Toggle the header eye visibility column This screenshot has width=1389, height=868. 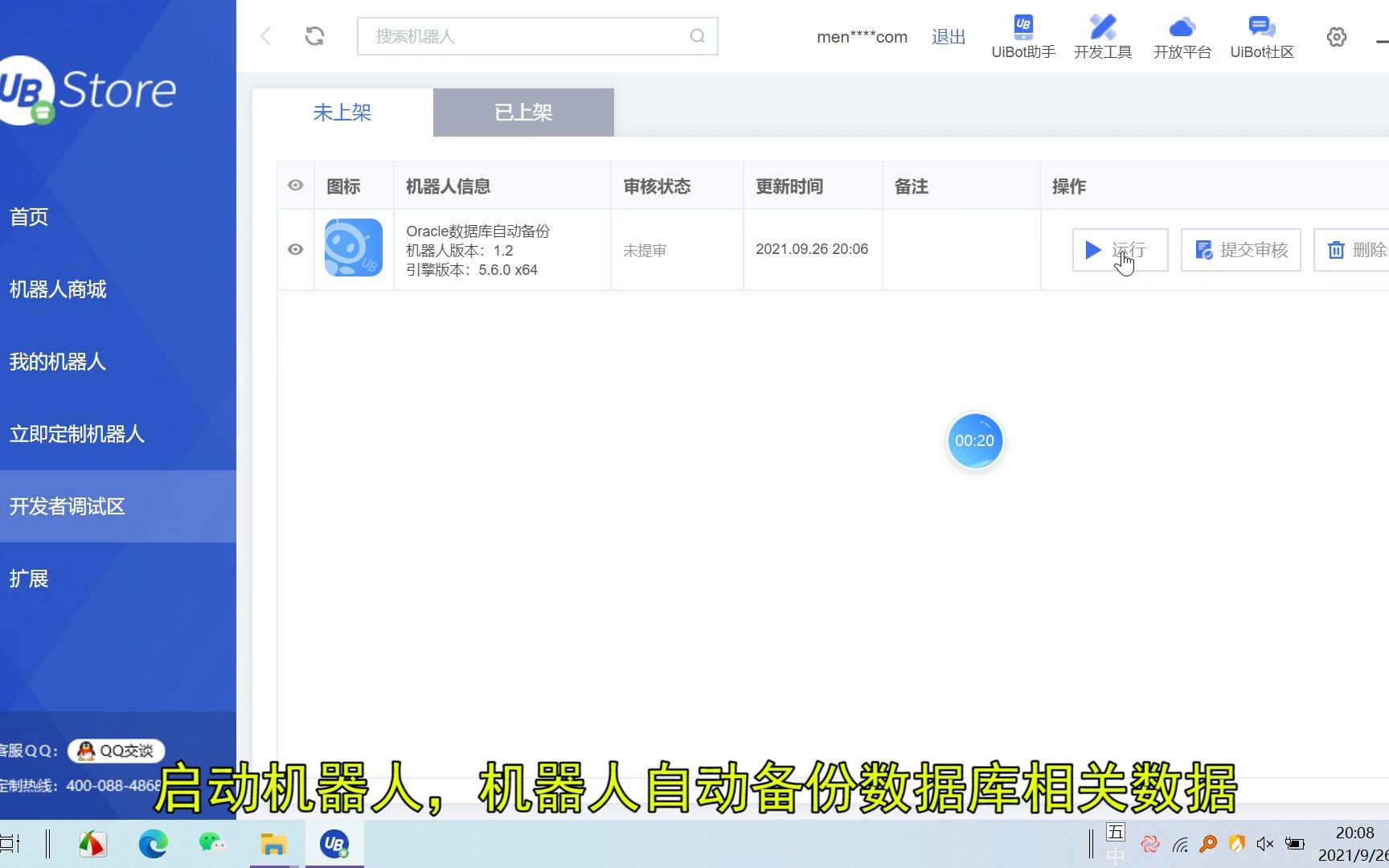(295, 185)
